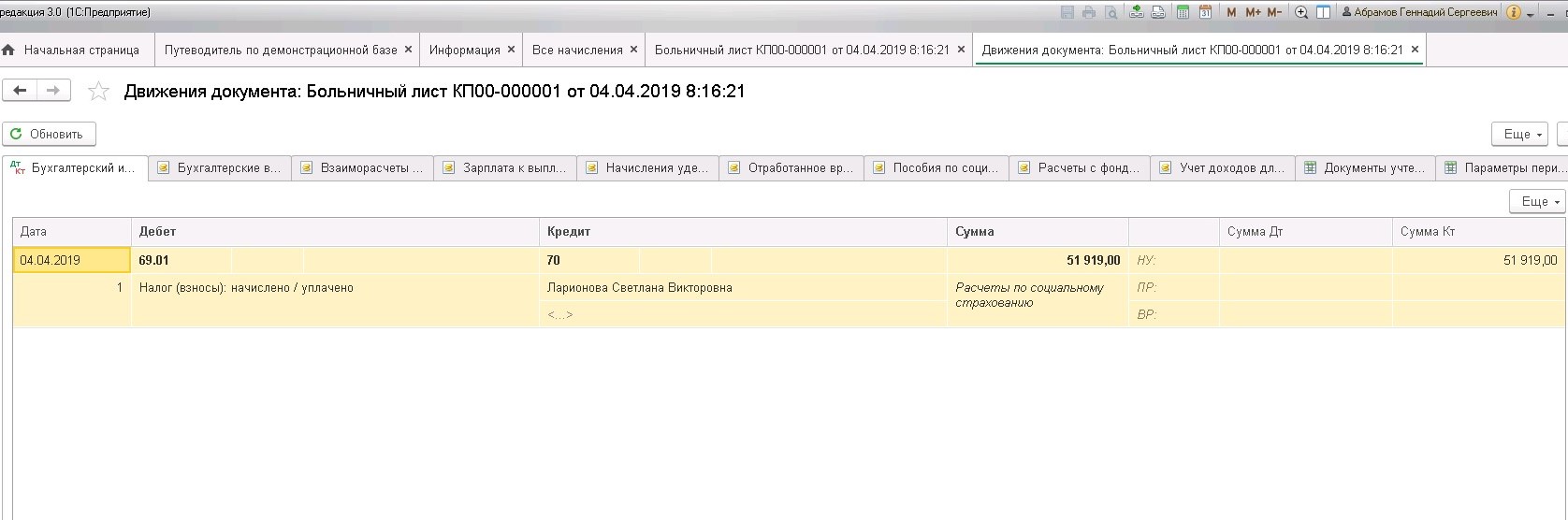The image size is (1568, 520).
Task: Select the Бухгалтерский и... register tab
Action: click(75, 168)
